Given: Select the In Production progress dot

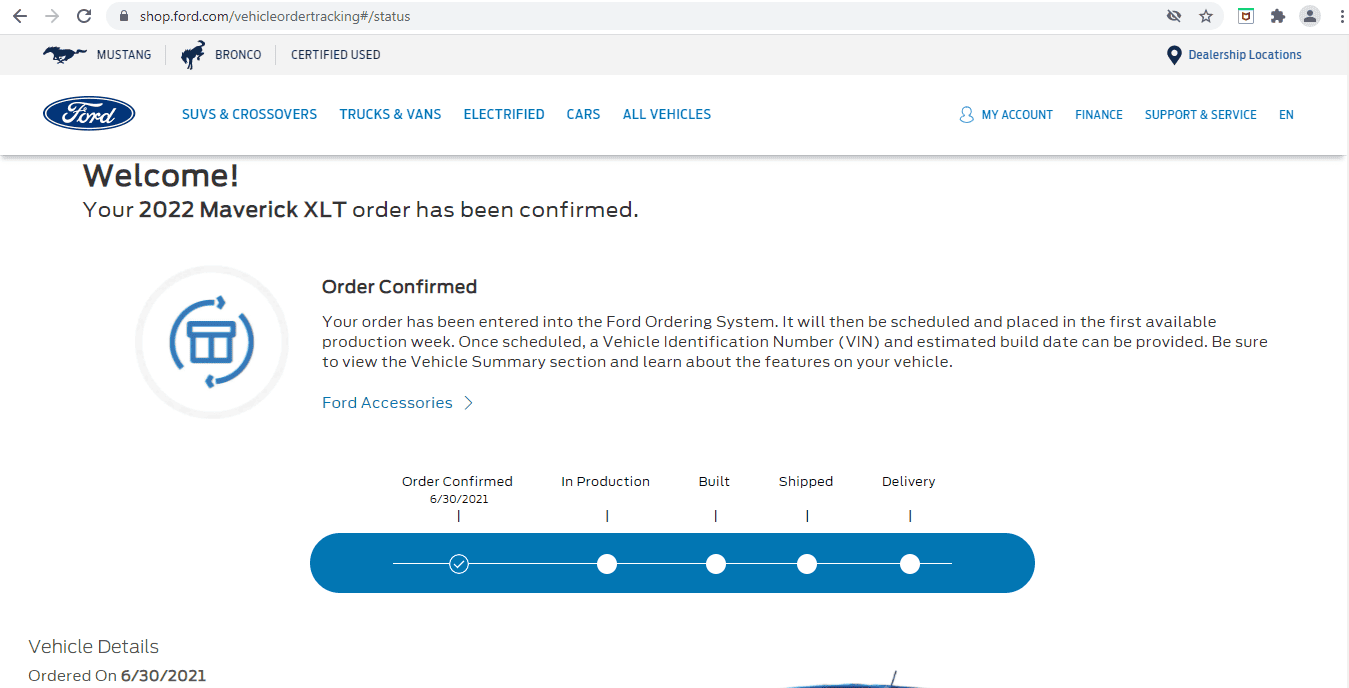Looking at the screenshot, I should point(607,564).
